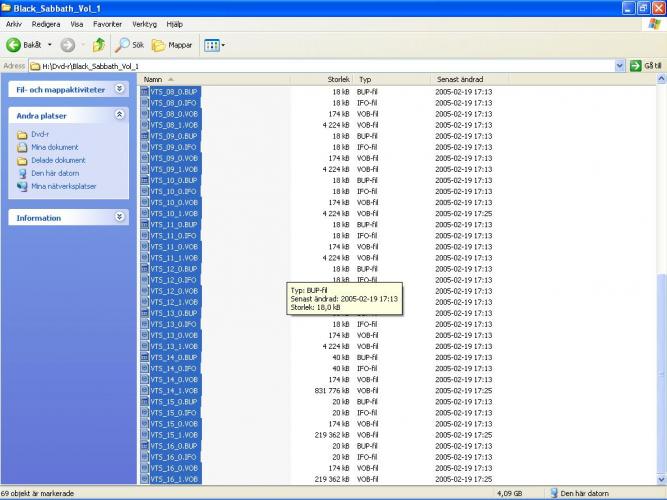Screen dimensions: 667x500
Task: Expand the Information panel
Action: coord(119,218)
